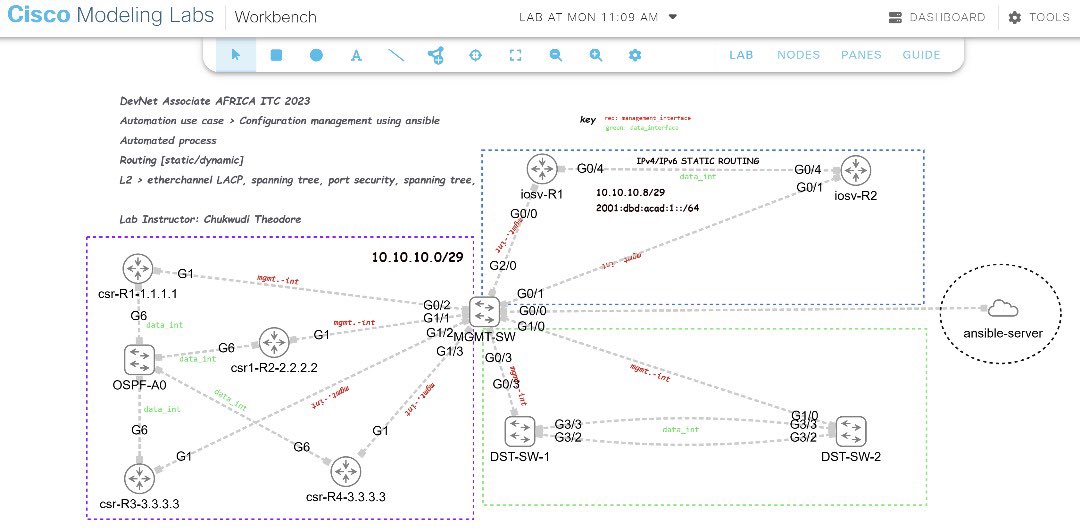Click the center-on-target crosshair icon
The image size is (1080, 530).
[475, 55]
